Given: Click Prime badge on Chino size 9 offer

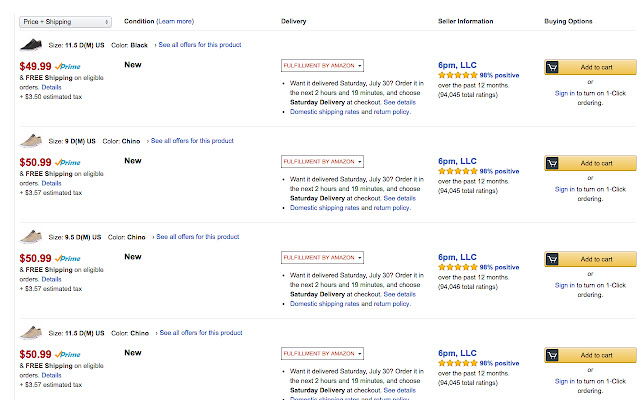Looking at the screenshot, I should coord(68,162).
